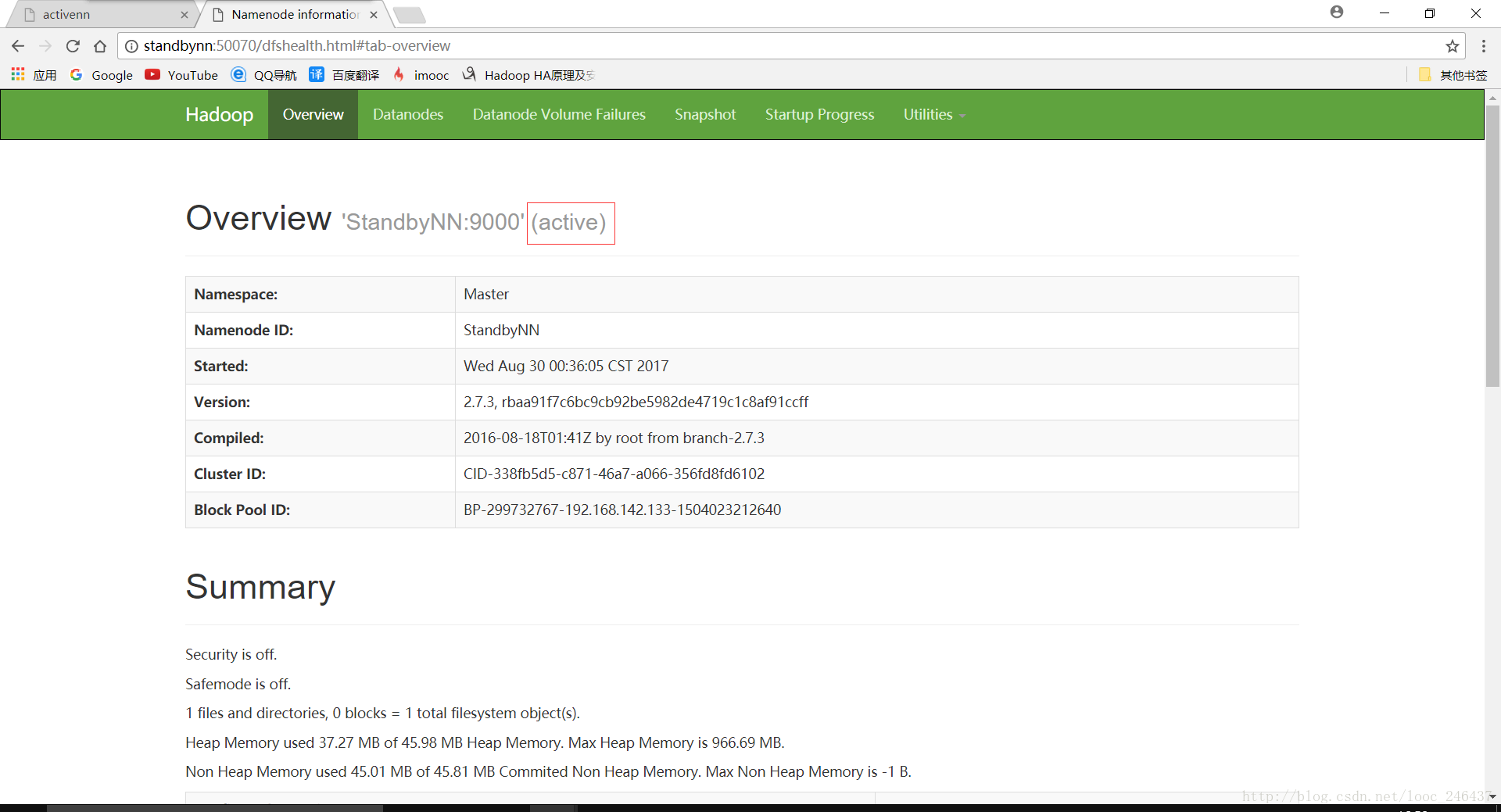
Task: Open the Startup Progress tab
Action: 819,115
